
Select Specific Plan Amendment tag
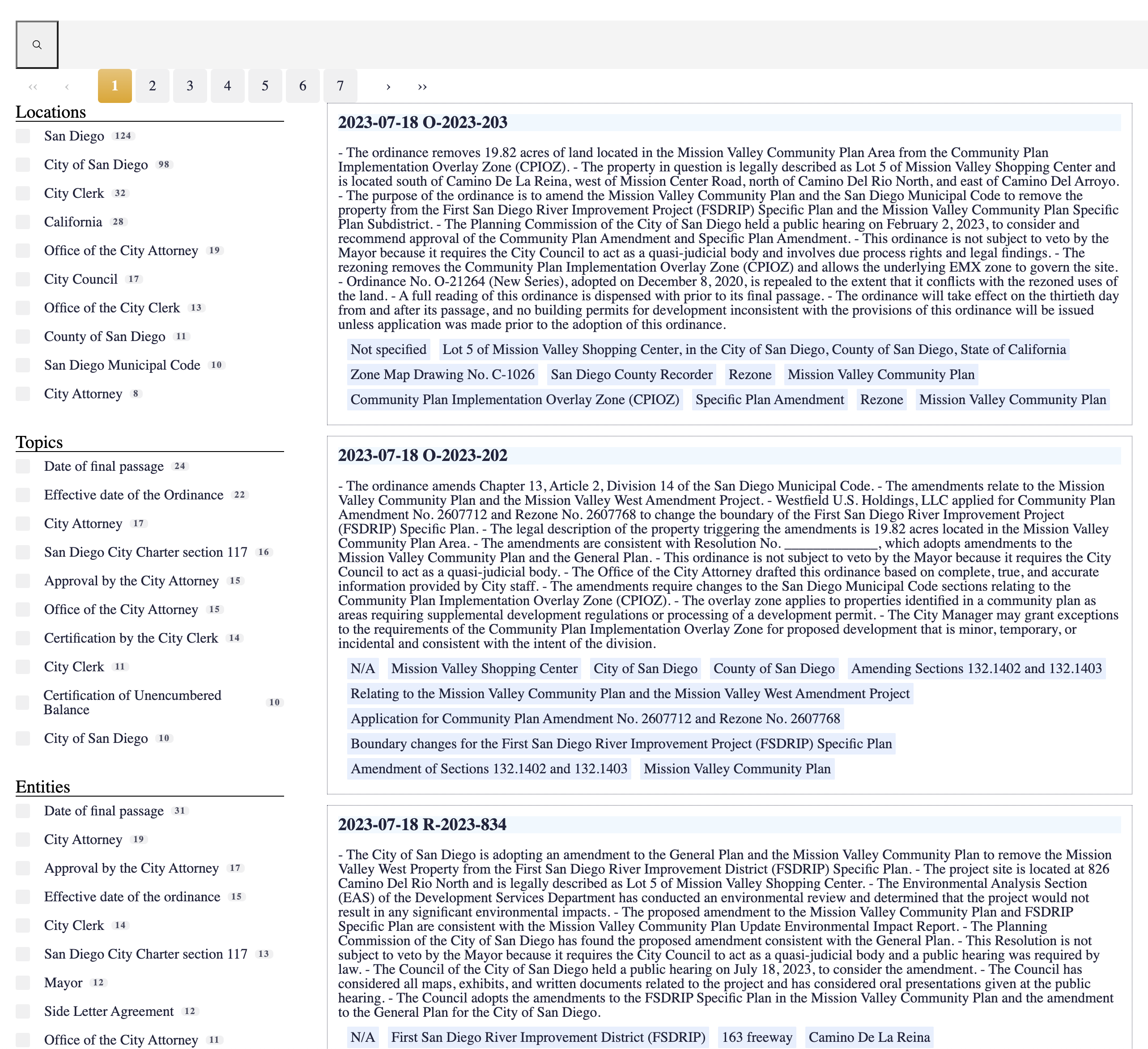770,400
